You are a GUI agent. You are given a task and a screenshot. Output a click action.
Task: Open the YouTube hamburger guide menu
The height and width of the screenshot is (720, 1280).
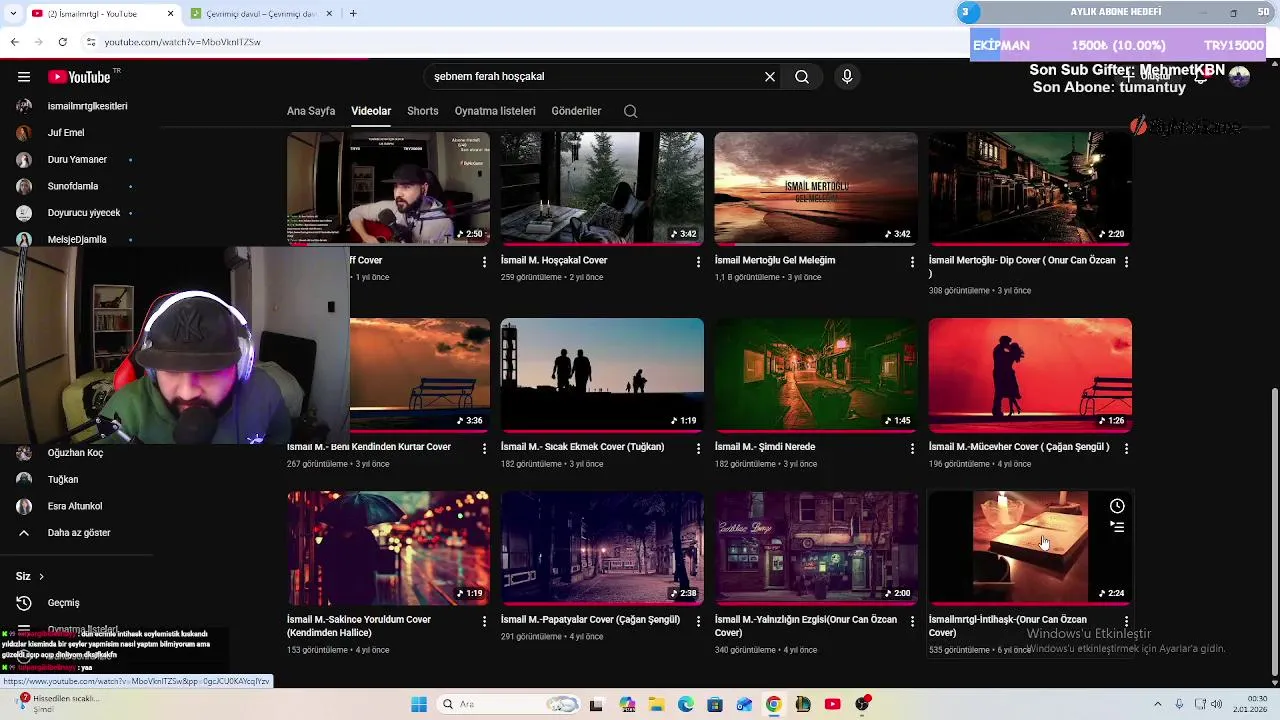(24, 77)
